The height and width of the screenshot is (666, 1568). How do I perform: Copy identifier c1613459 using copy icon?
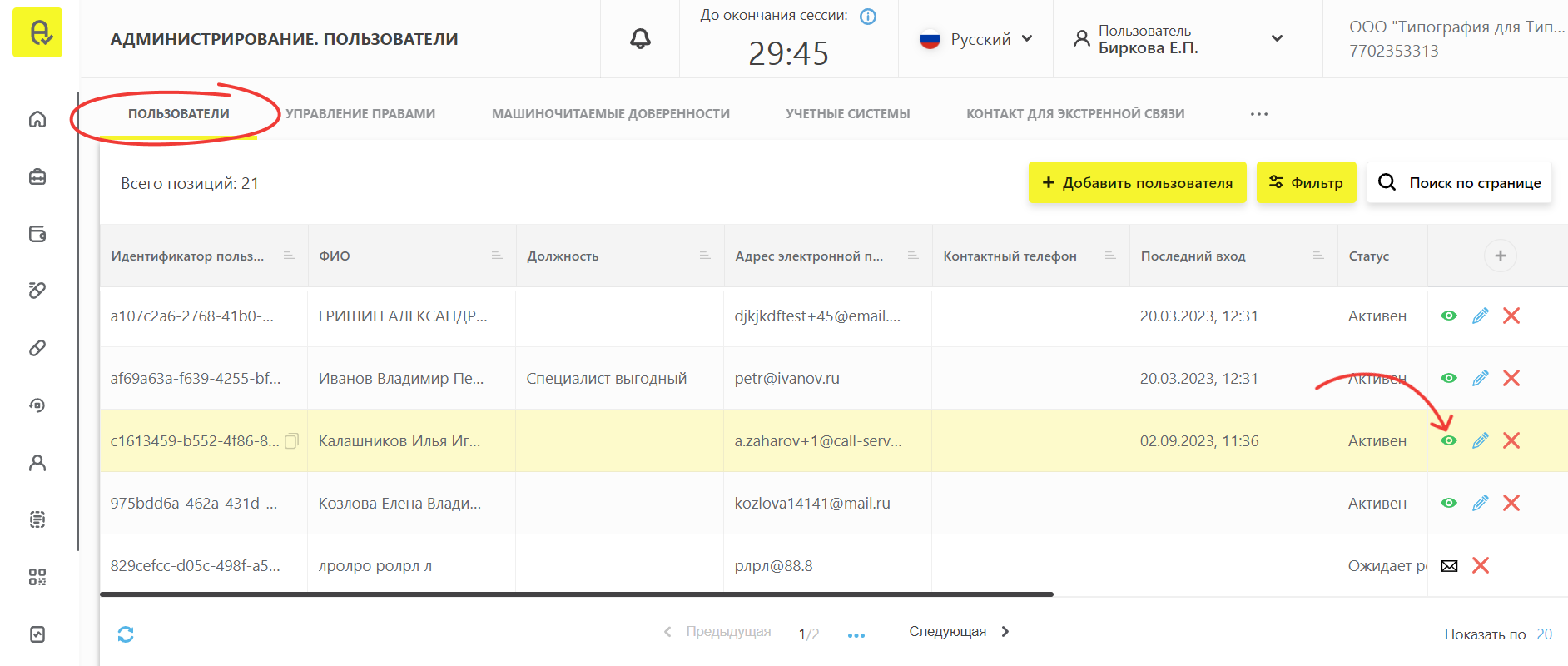(x=291, y=441)
